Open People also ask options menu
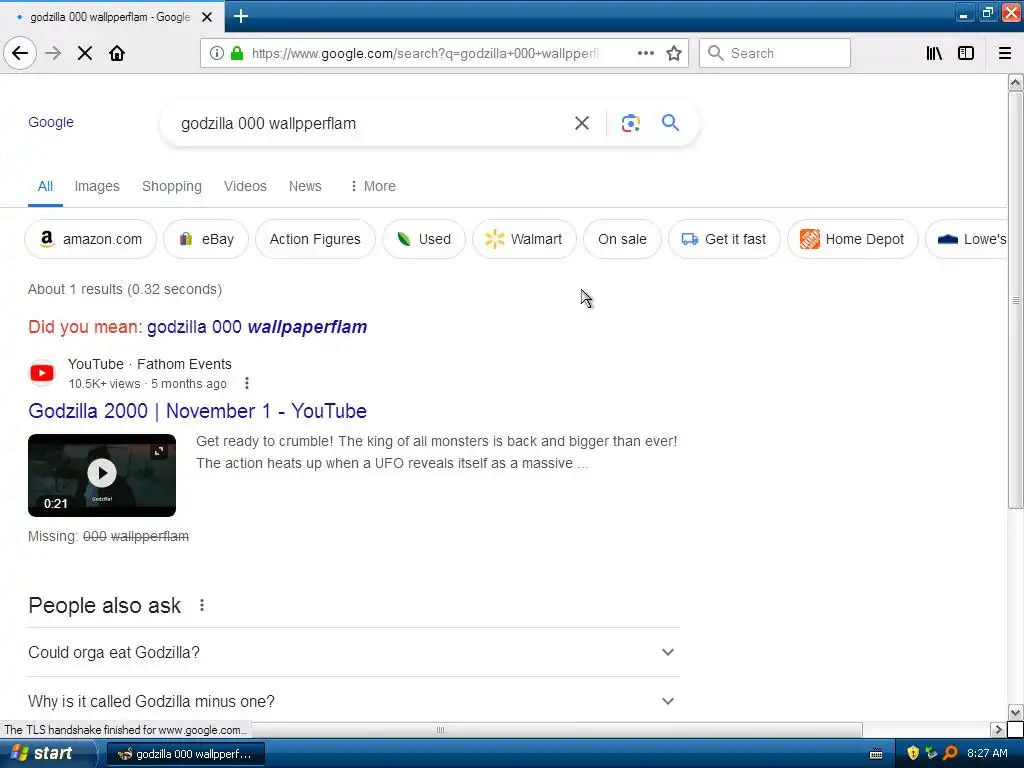This screenshot has width=1024, height=768. click(x=202, y=605)
